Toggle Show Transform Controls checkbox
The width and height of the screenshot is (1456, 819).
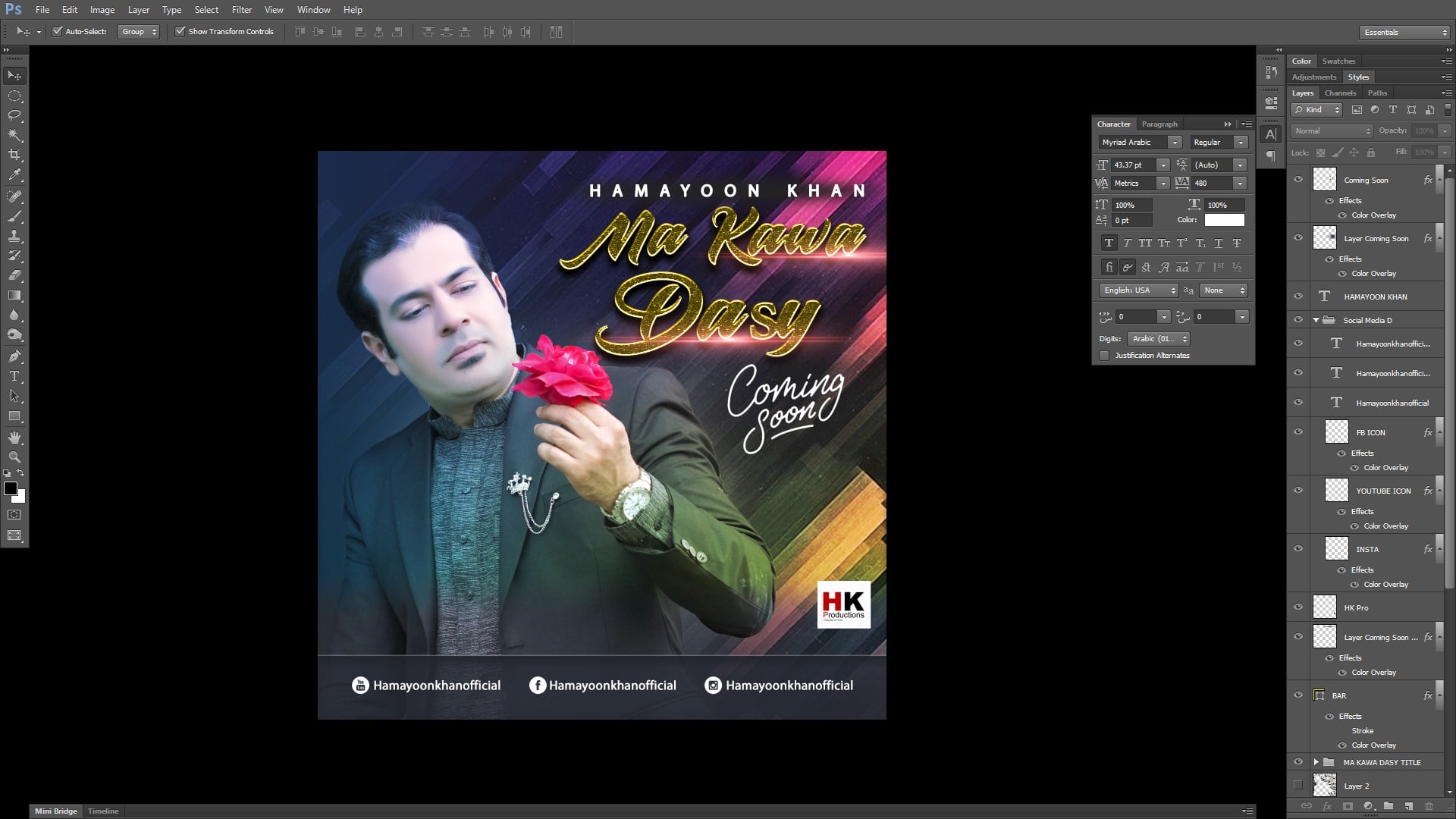click(x=180, y=32)
